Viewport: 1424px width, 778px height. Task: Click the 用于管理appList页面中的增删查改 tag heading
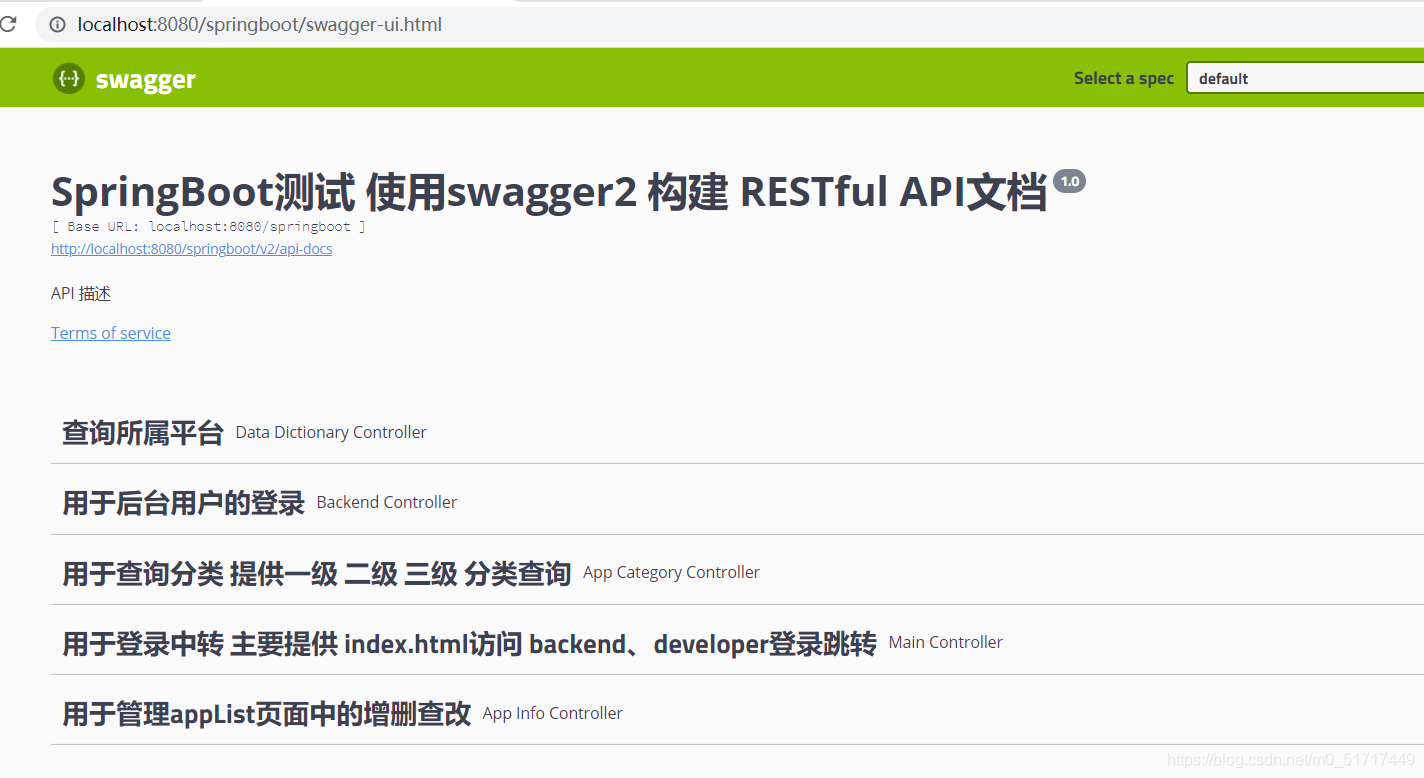click(267, 714)
